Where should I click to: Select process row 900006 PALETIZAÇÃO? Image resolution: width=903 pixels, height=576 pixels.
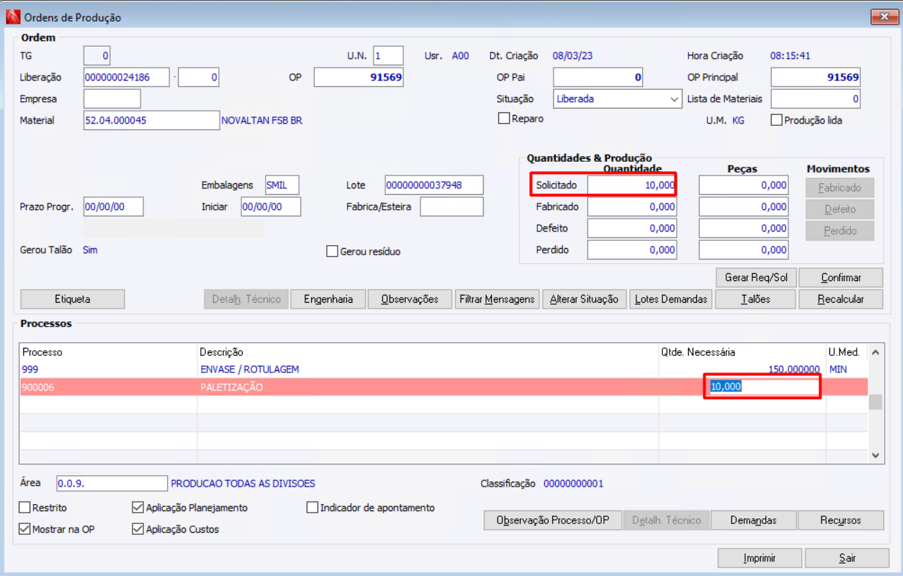pos(444,387)
